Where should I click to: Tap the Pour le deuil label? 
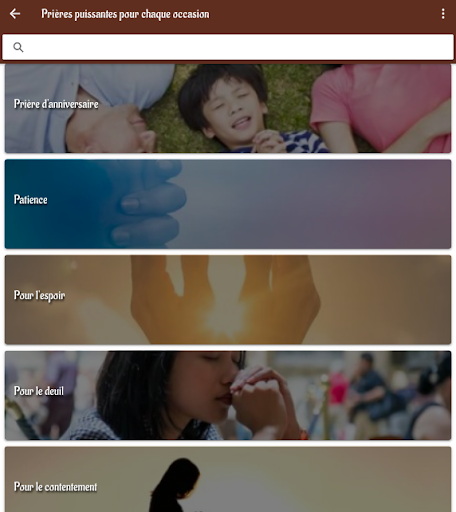39,391
